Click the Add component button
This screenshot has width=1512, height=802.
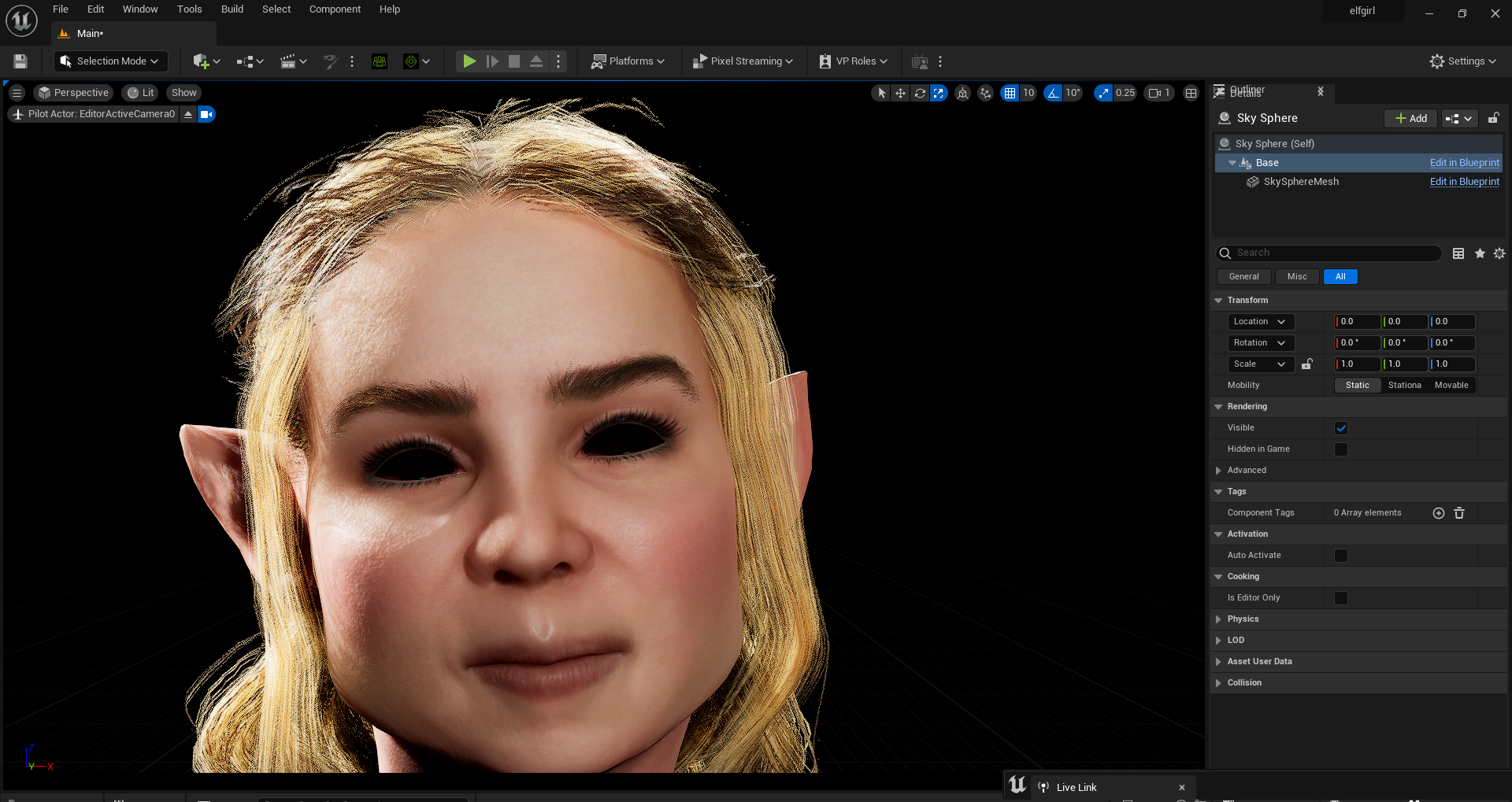coord(1411,118)
